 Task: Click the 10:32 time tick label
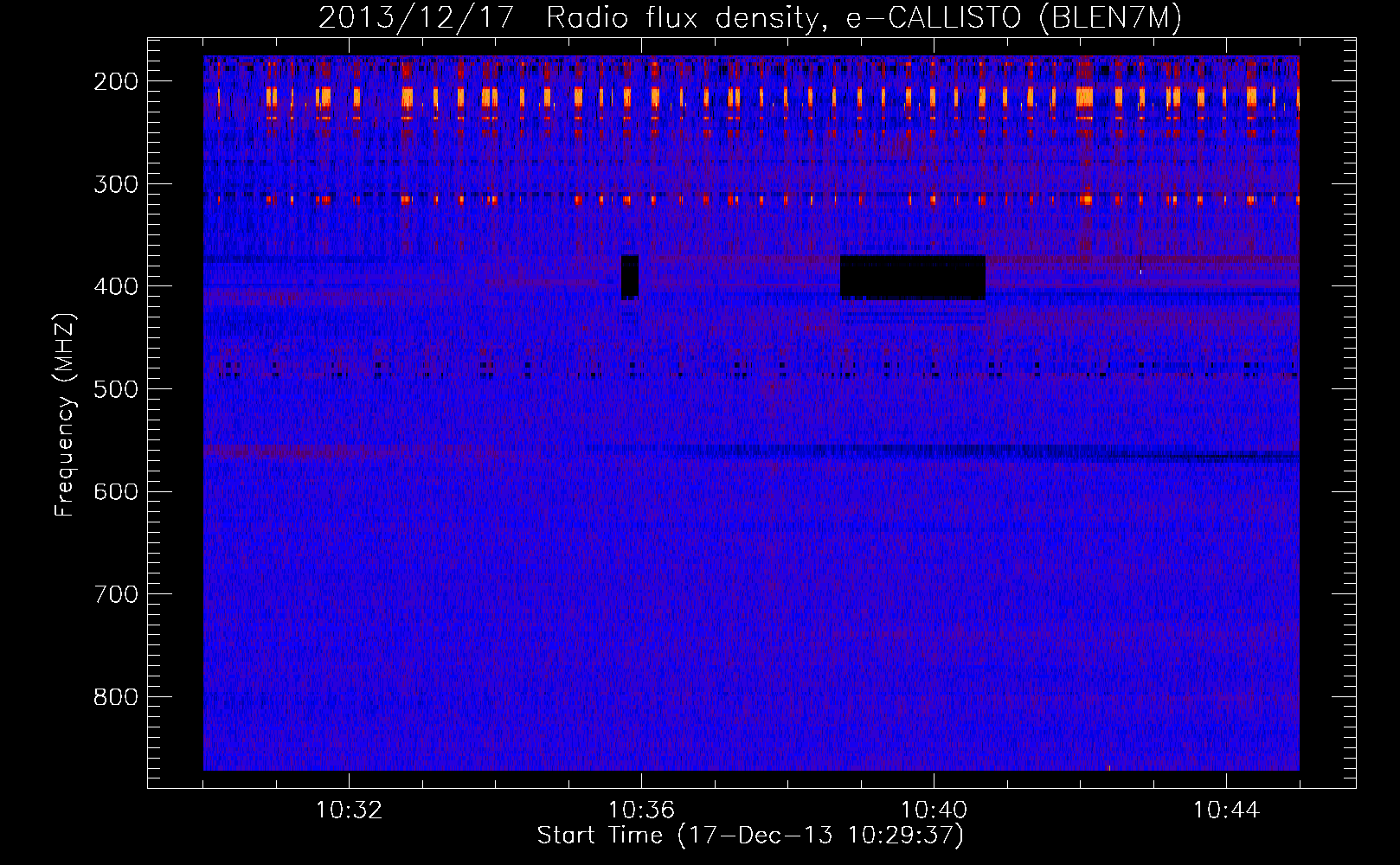click(349, 811)
